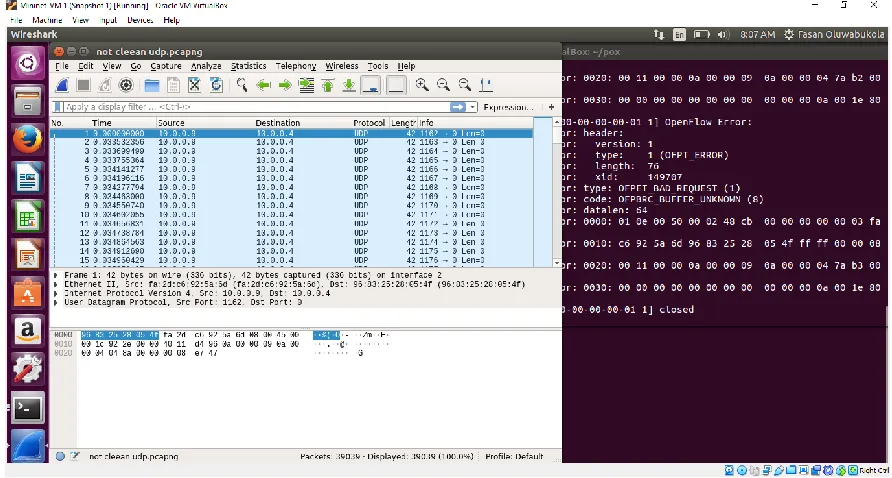Viewport: 892px width, 478px height.
Task: Open the File menu
Action: [x=61, y=66]
